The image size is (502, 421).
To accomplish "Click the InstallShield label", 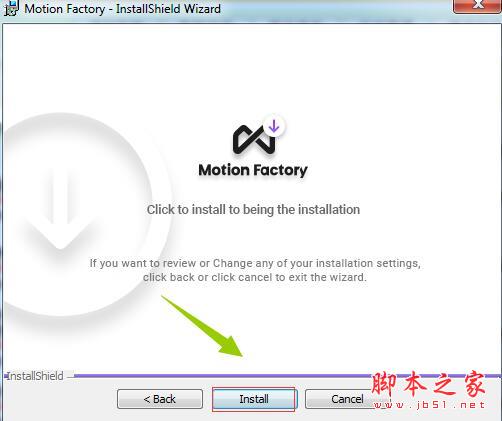I will (x=35, y=376).
